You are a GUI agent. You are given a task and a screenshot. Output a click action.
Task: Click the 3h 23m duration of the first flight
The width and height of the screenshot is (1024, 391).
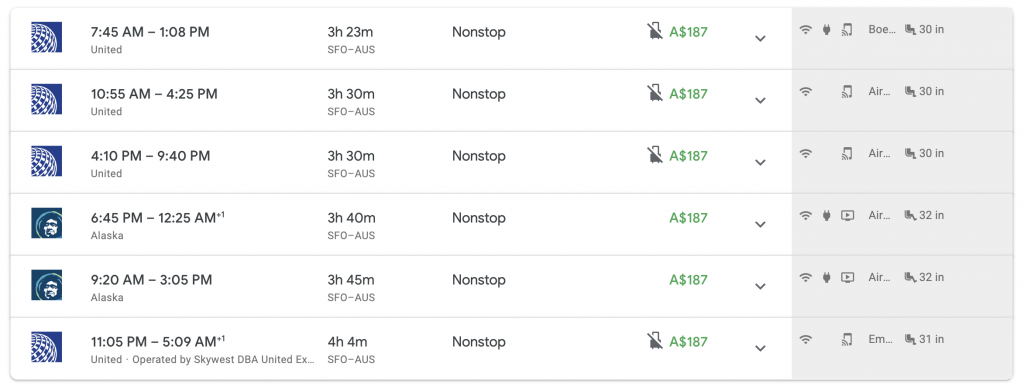pos(351,32)
